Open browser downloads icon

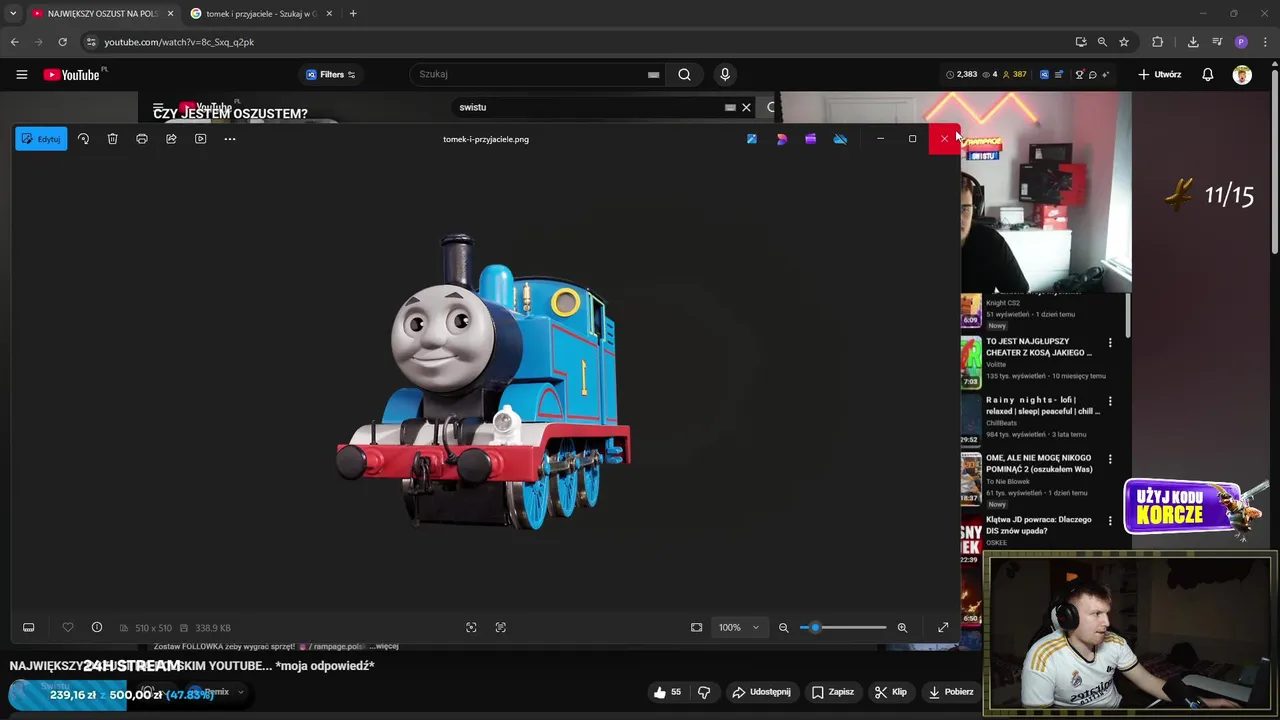click(x=1193, y=42)
